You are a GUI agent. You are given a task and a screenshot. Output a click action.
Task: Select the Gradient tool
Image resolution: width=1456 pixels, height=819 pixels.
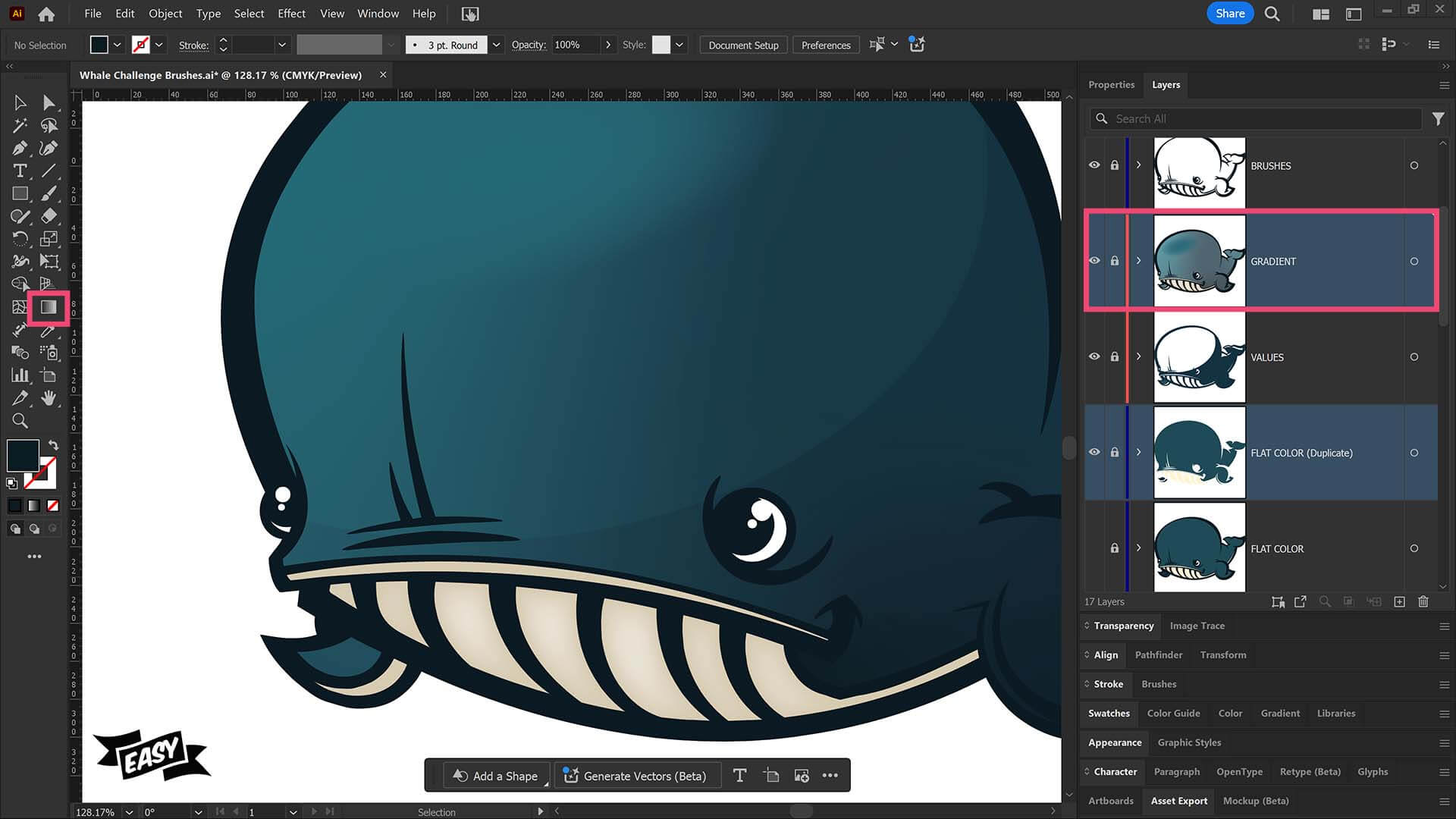pyautogui.click(x=49, y=307)
